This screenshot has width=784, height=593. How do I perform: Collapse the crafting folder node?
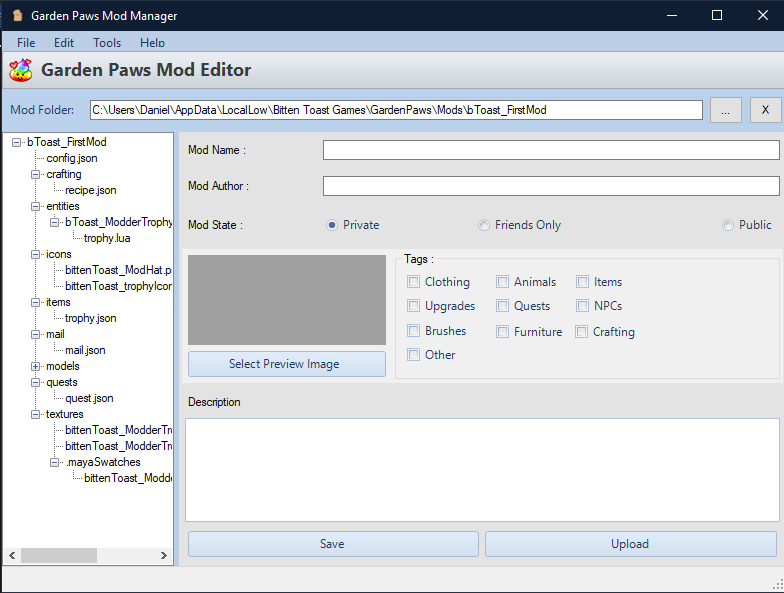pos(36,174)
